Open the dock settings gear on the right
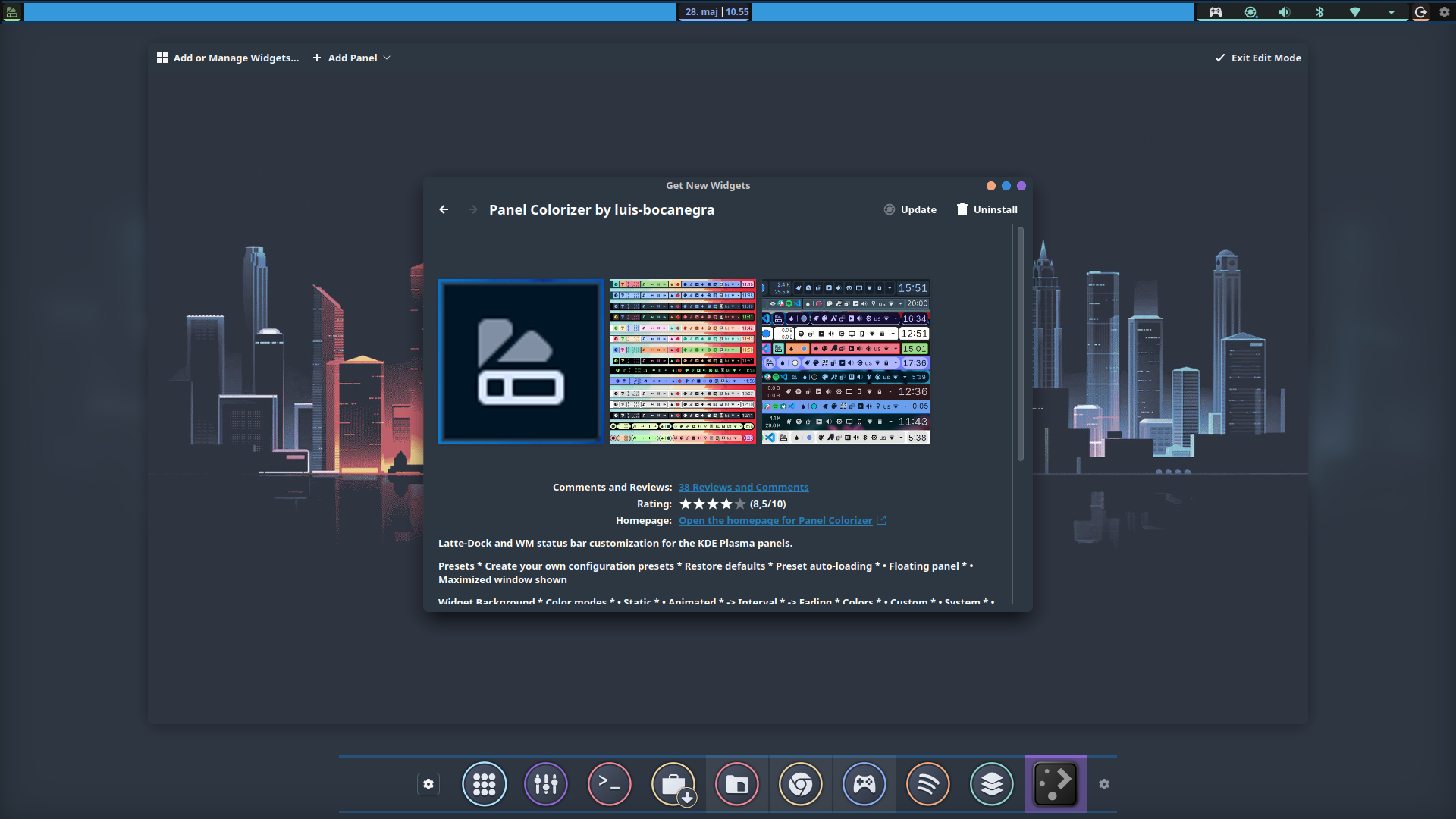 point(1104,784)
